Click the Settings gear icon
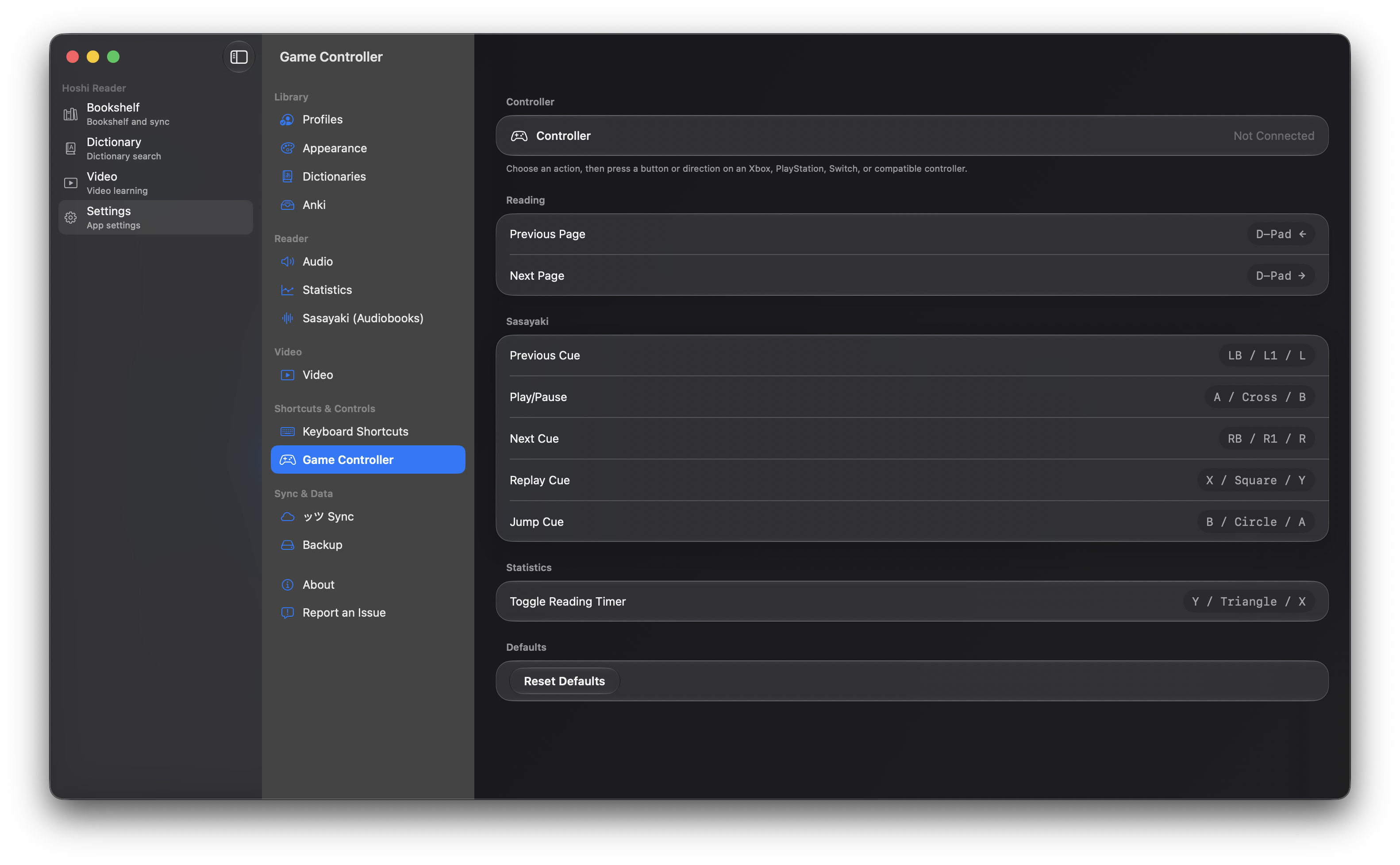 coord(70,217)
